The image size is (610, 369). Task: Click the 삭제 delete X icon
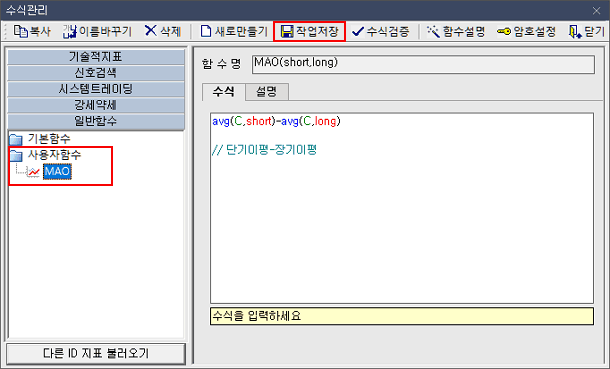click(x=150, y=31)
